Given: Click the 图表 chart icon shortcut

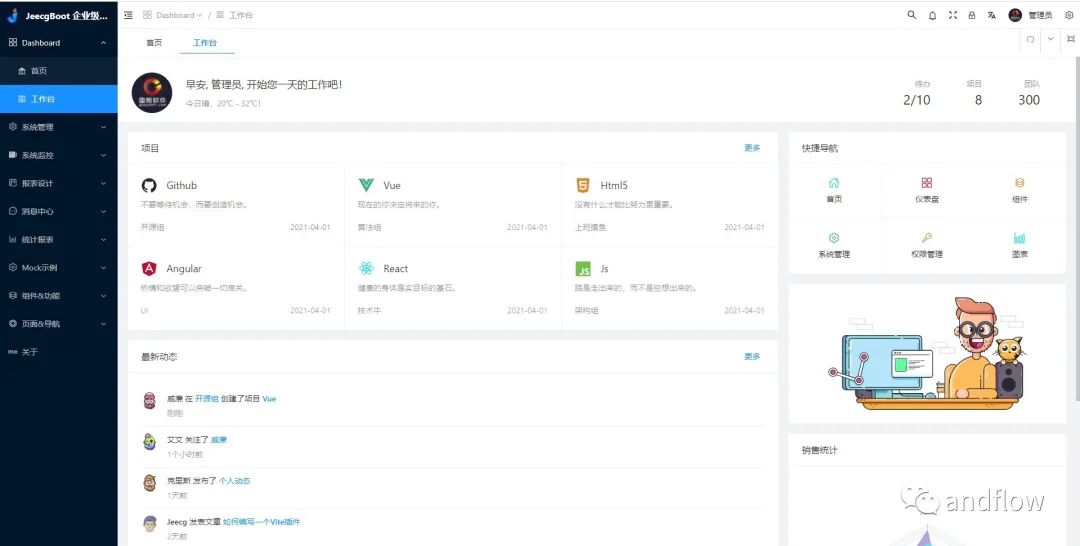Looking at the screenshot, I should 1019,238.
